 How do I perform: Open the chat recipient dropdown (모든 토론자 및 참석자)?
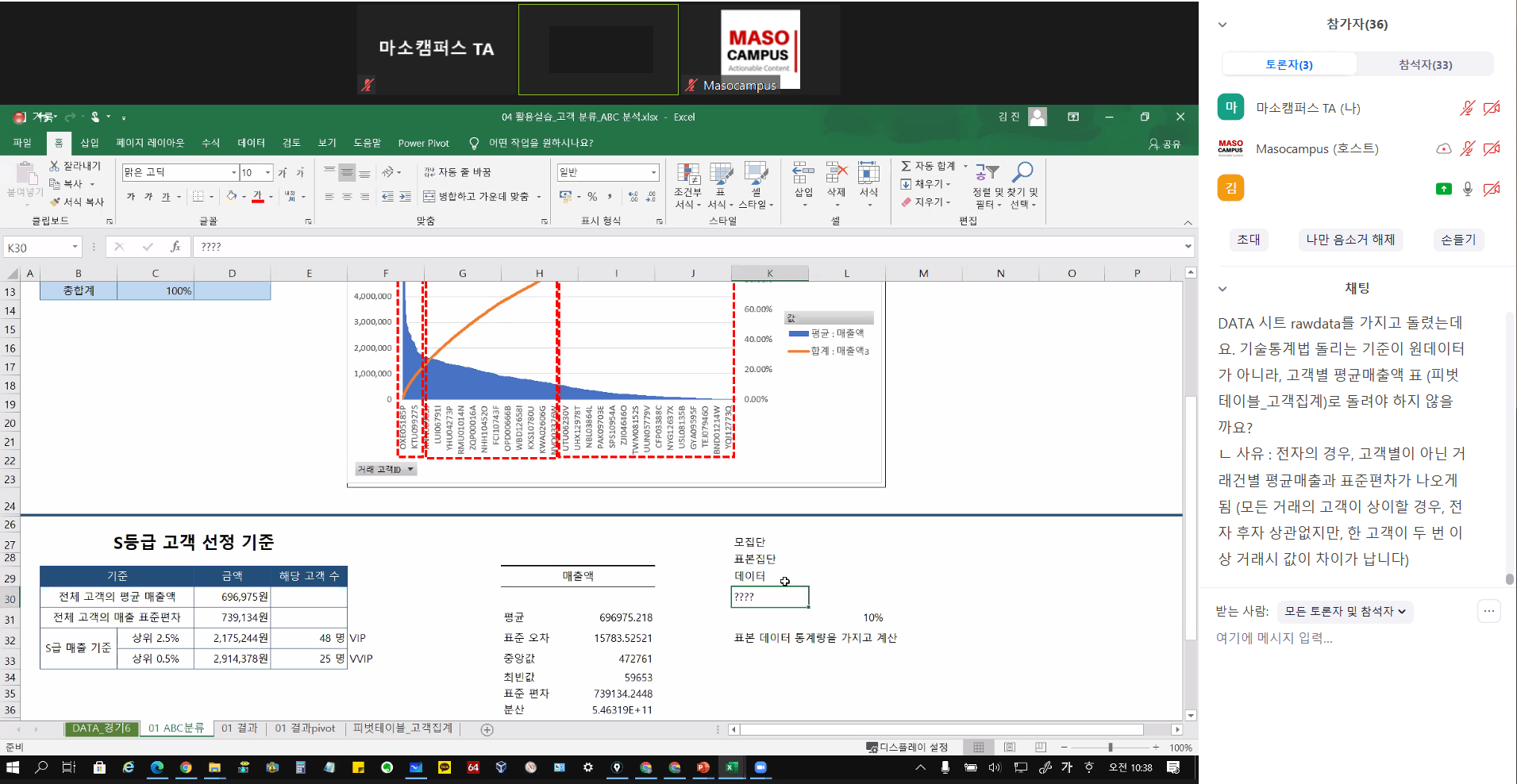[1345, 612]
